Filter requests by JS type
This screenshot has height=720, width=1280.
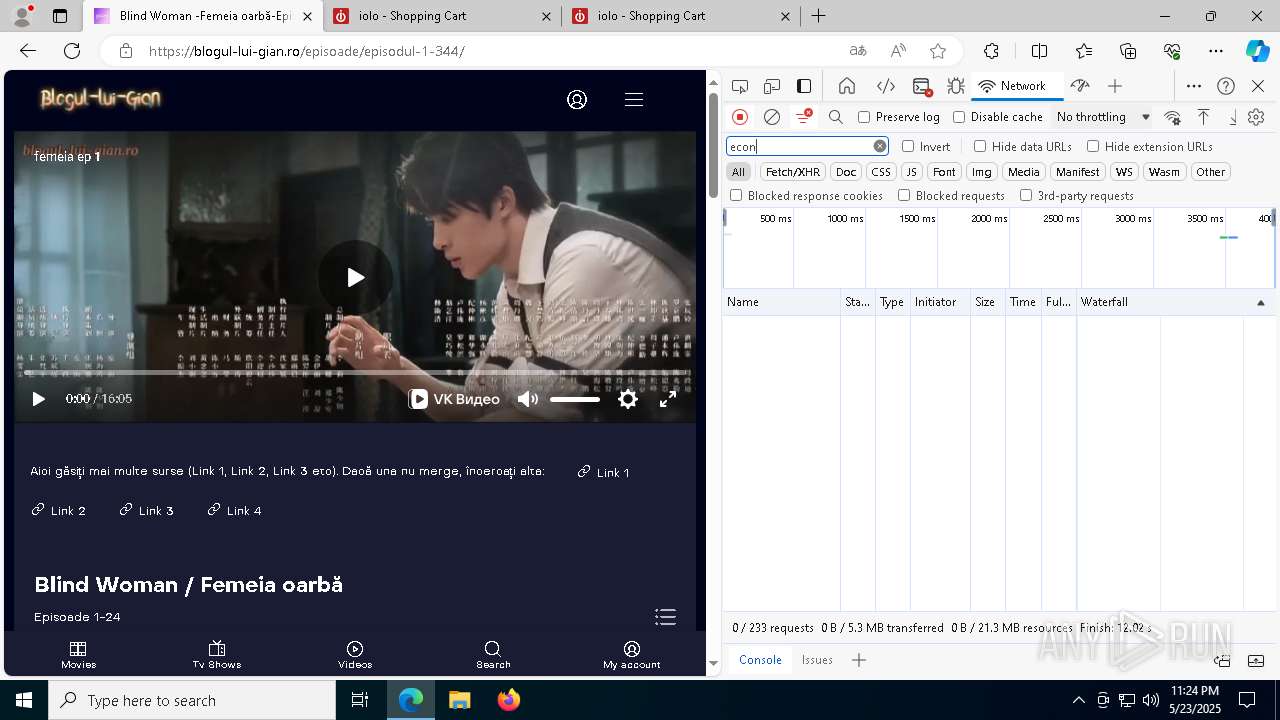point(911,172)
